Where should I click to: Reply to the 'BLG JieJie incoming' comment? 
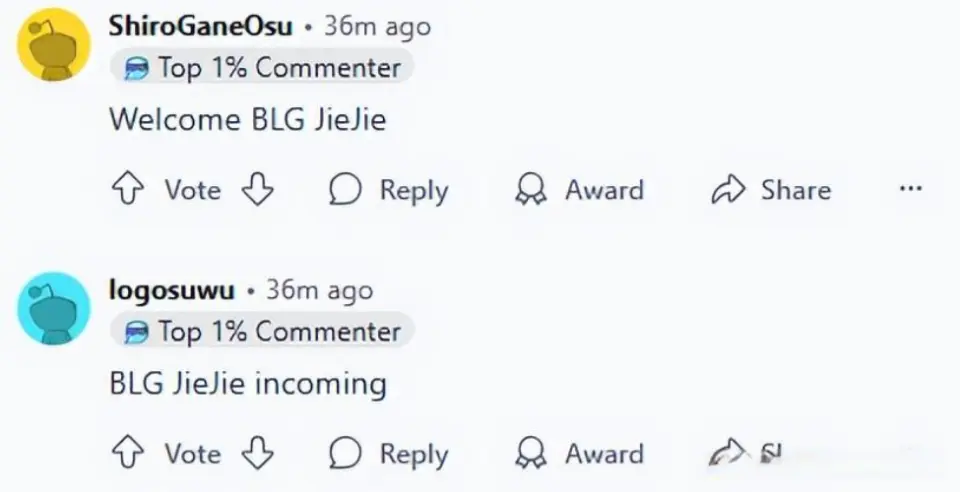click(x=388, y=453)
